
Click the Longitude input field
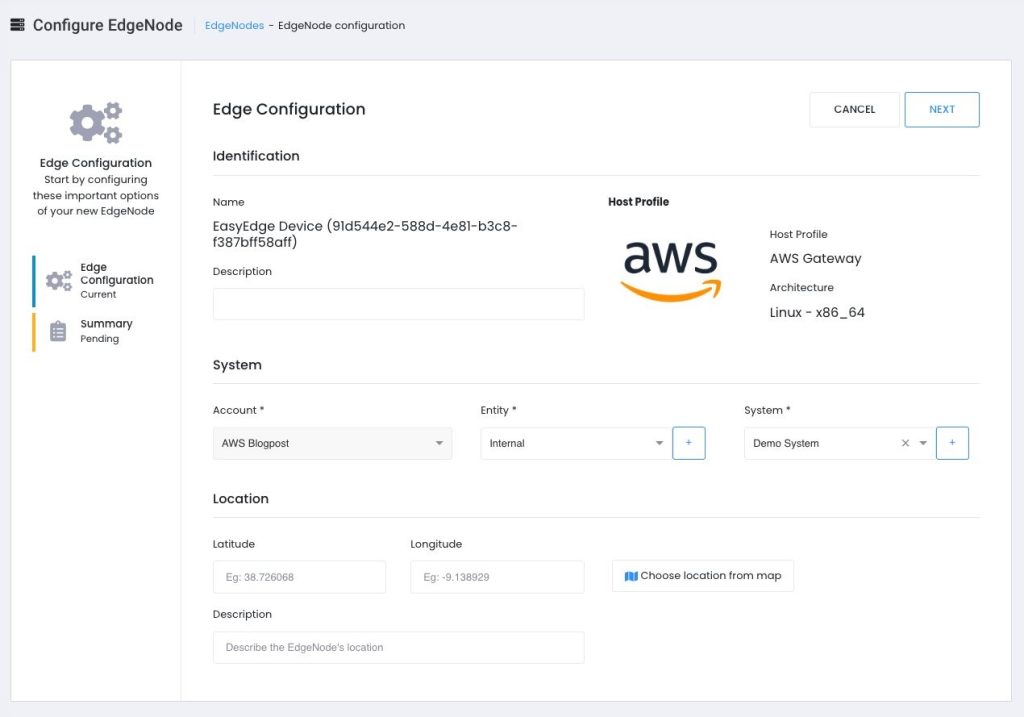tap(497, 577)
